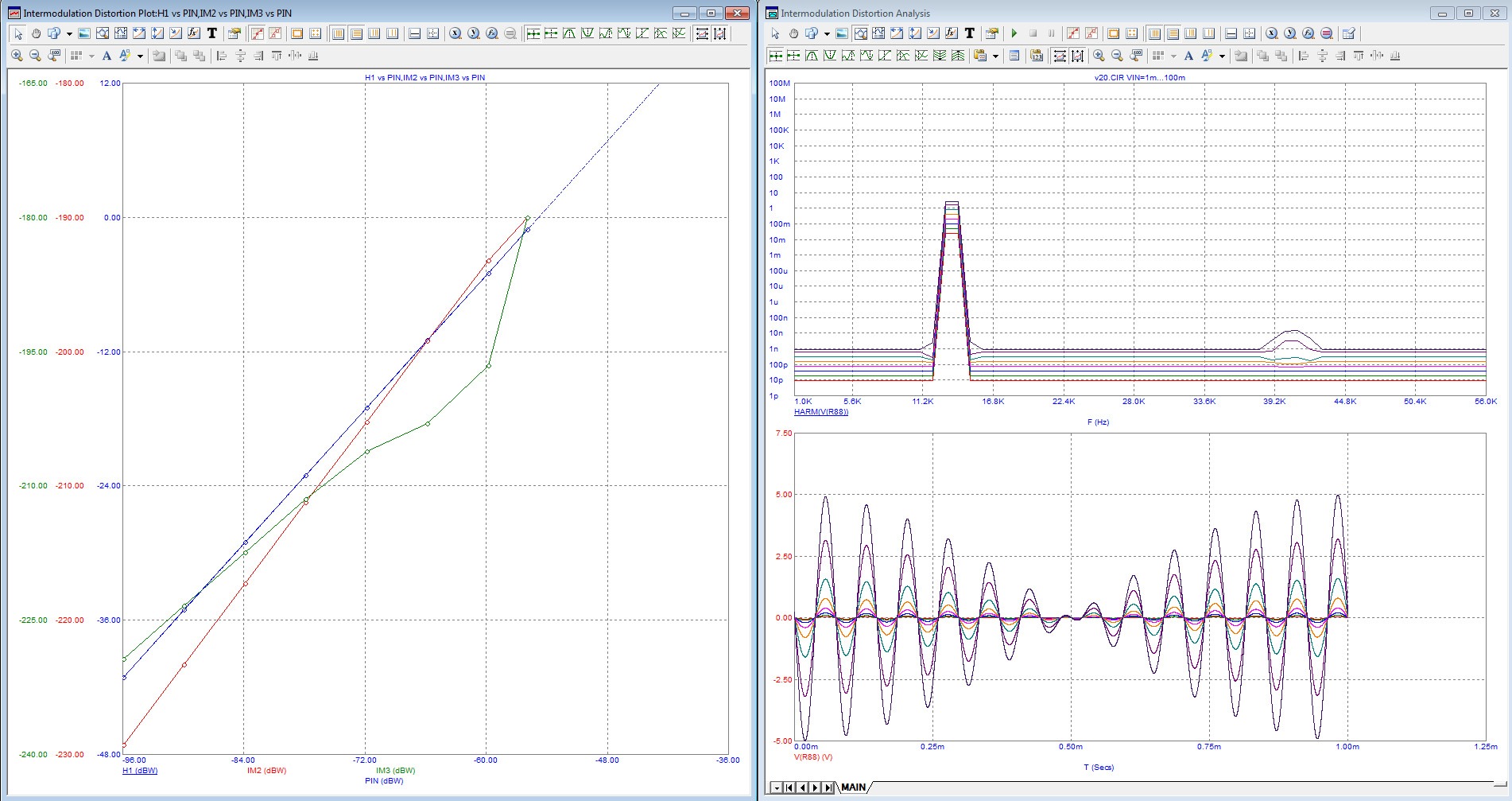This screenshot has width=1512, height=801.
Task: Click the zoom in magnifier in the Distortion Plot window
Action: 17,56
